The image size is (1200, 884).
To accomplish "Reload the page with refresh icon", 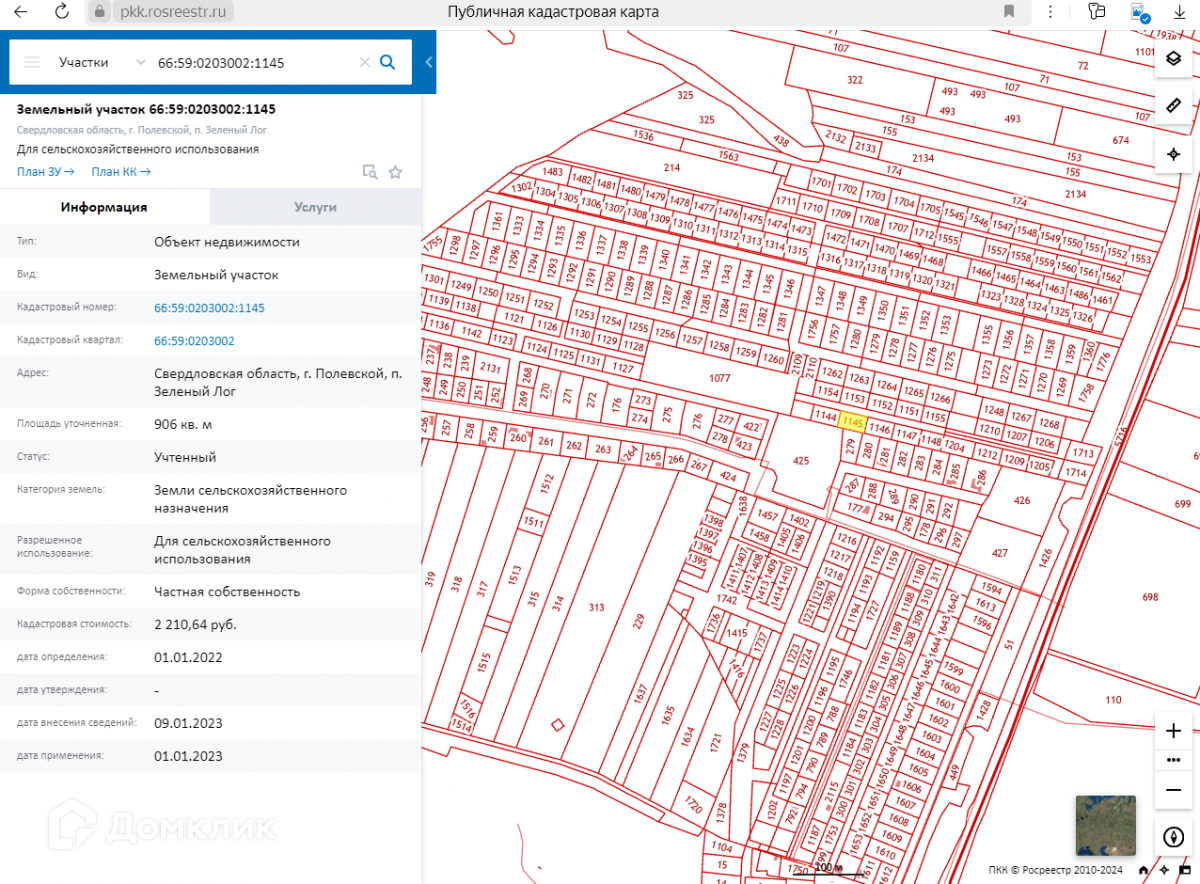I will pos(62,12).
